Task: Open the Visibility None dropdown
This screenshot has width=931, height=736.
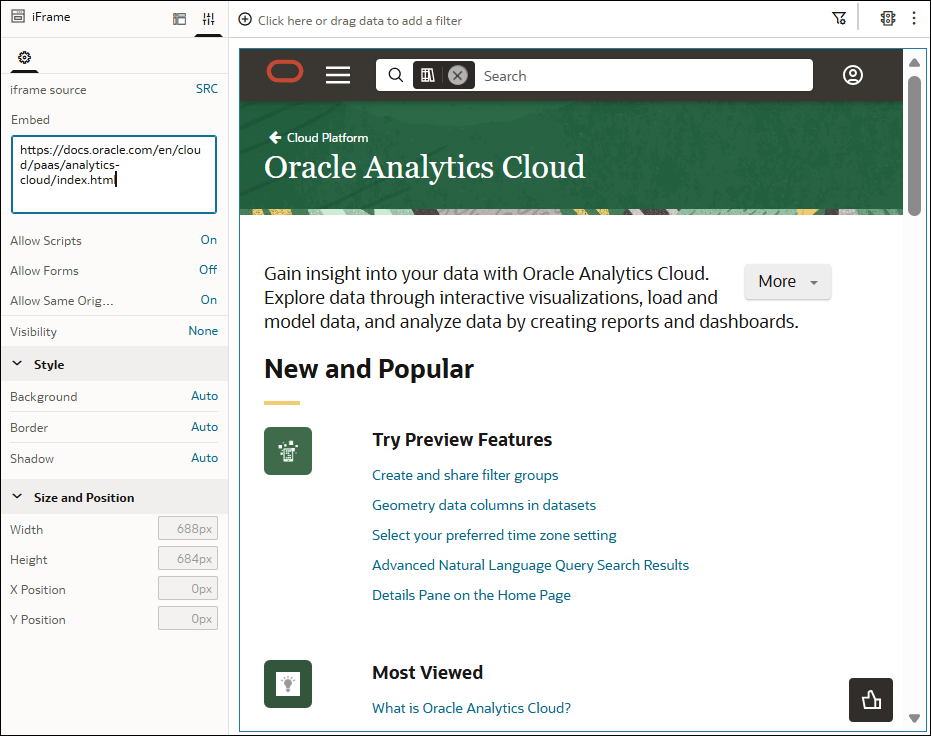Action: tap(203, 331)
